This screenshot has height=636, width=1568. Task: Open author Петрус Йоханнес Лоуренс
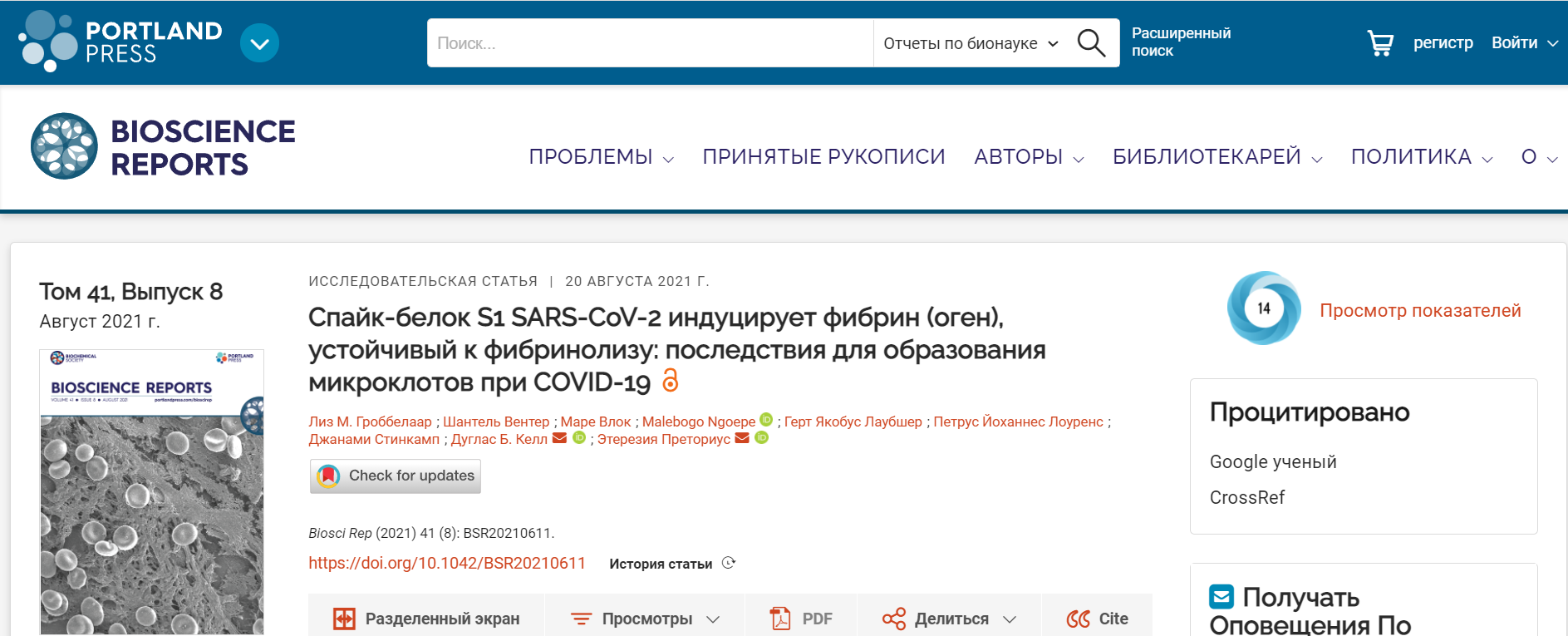coord(1019,422)
